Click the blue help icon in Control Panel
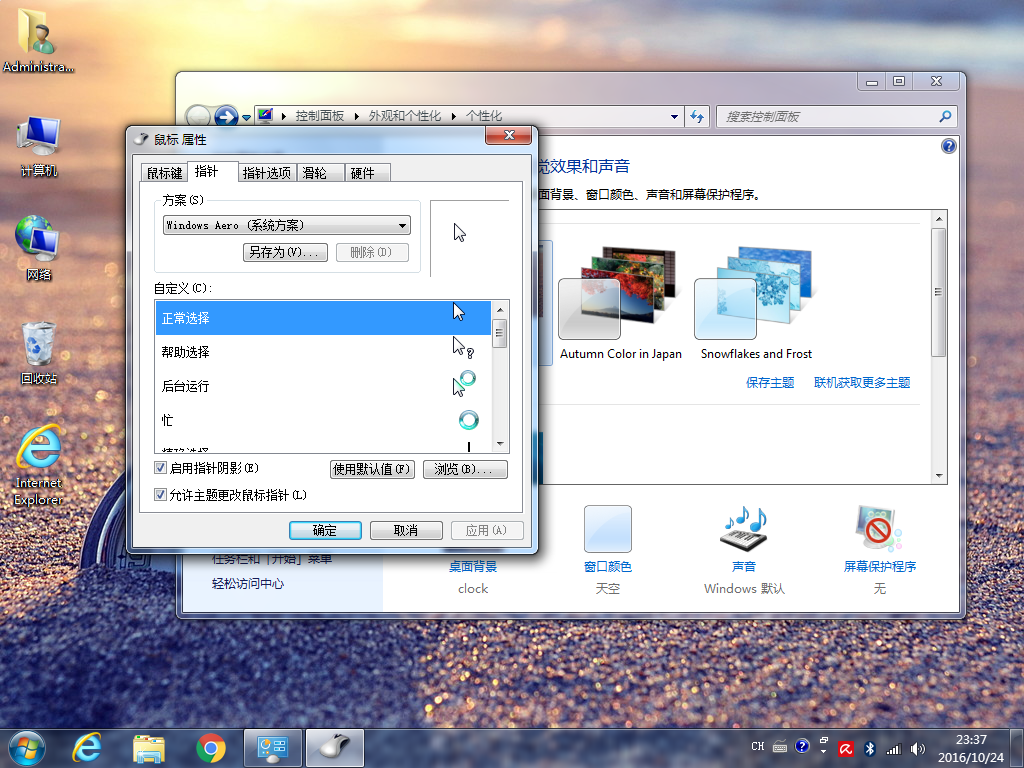The image size is (1024, 768). [948, 146]
